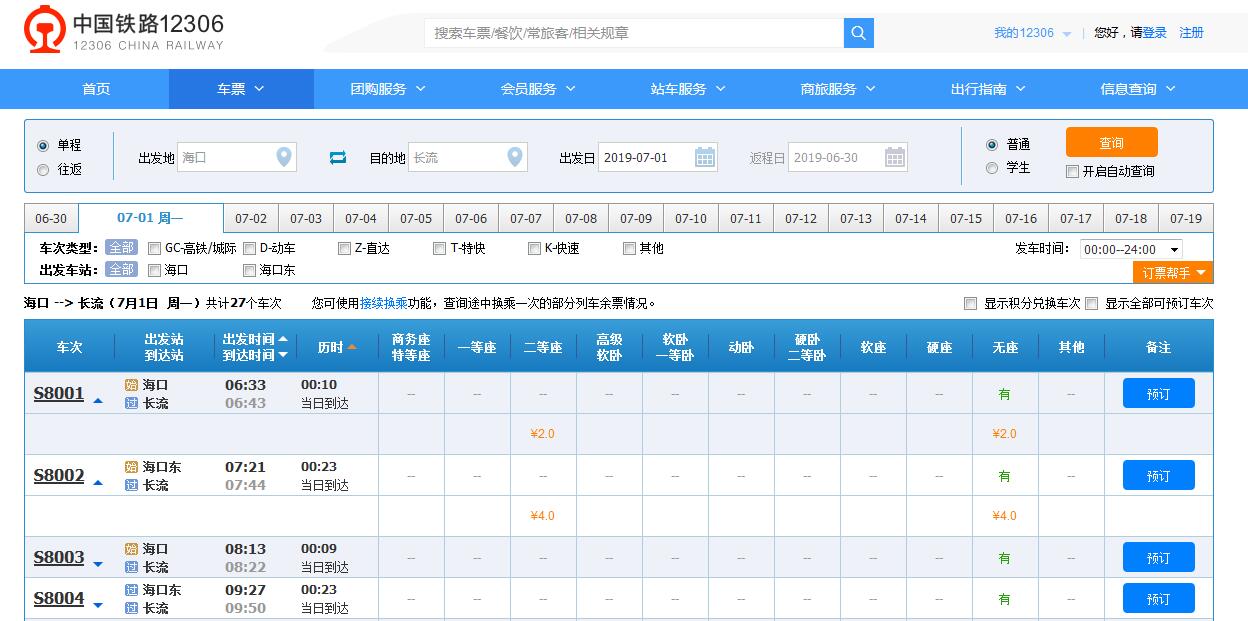Switch to the 07-05 date tab
1248x621 pixels.
tap(416, 218)
